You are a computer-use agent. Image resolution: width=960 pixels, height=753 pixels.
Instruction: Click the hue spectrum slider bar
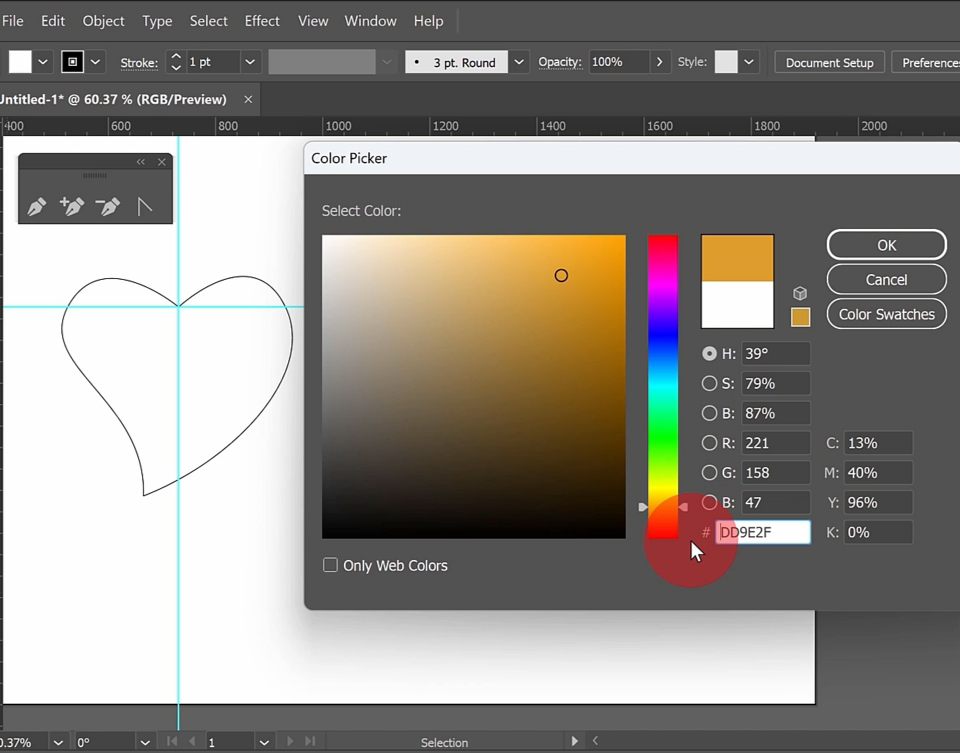pos(663,386)
